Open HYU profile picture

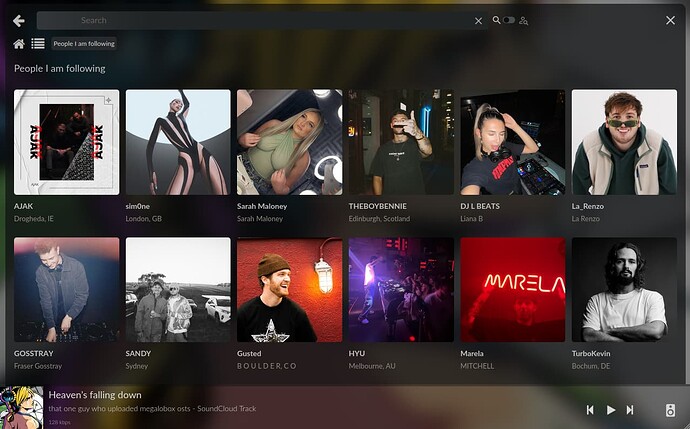(401, 290)
